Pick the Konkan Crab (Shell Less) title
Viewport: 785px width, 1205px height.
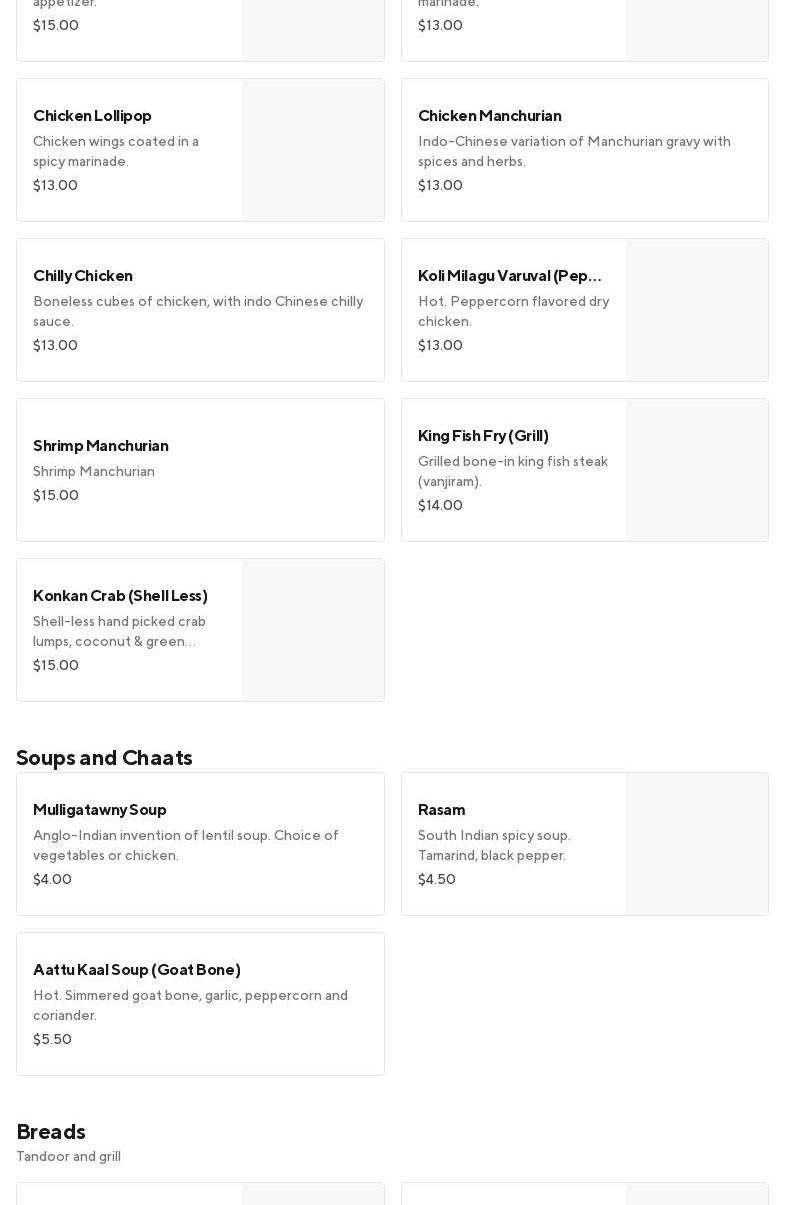(120, 596)
